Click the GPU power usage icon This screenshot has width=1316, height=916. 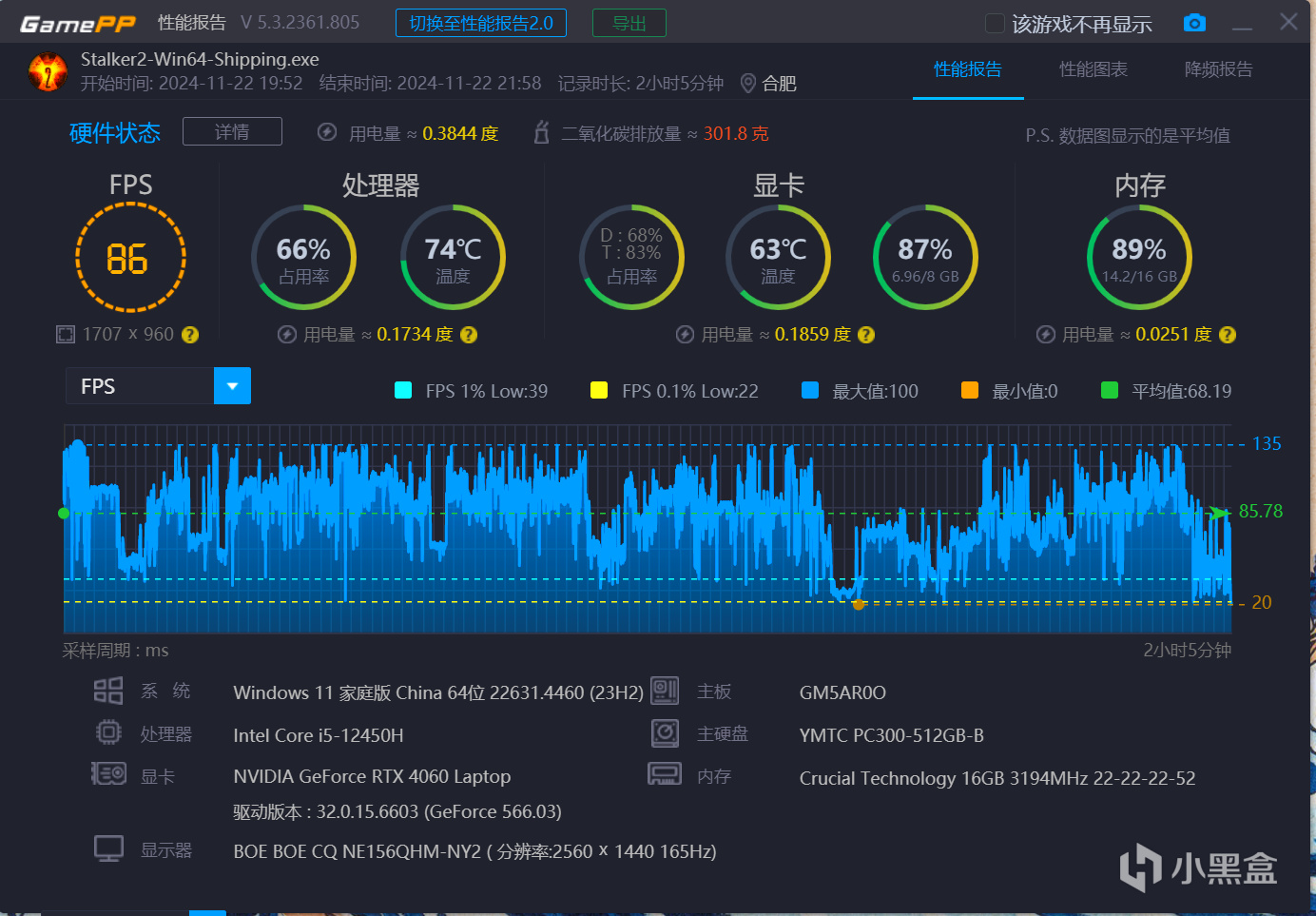685,335
